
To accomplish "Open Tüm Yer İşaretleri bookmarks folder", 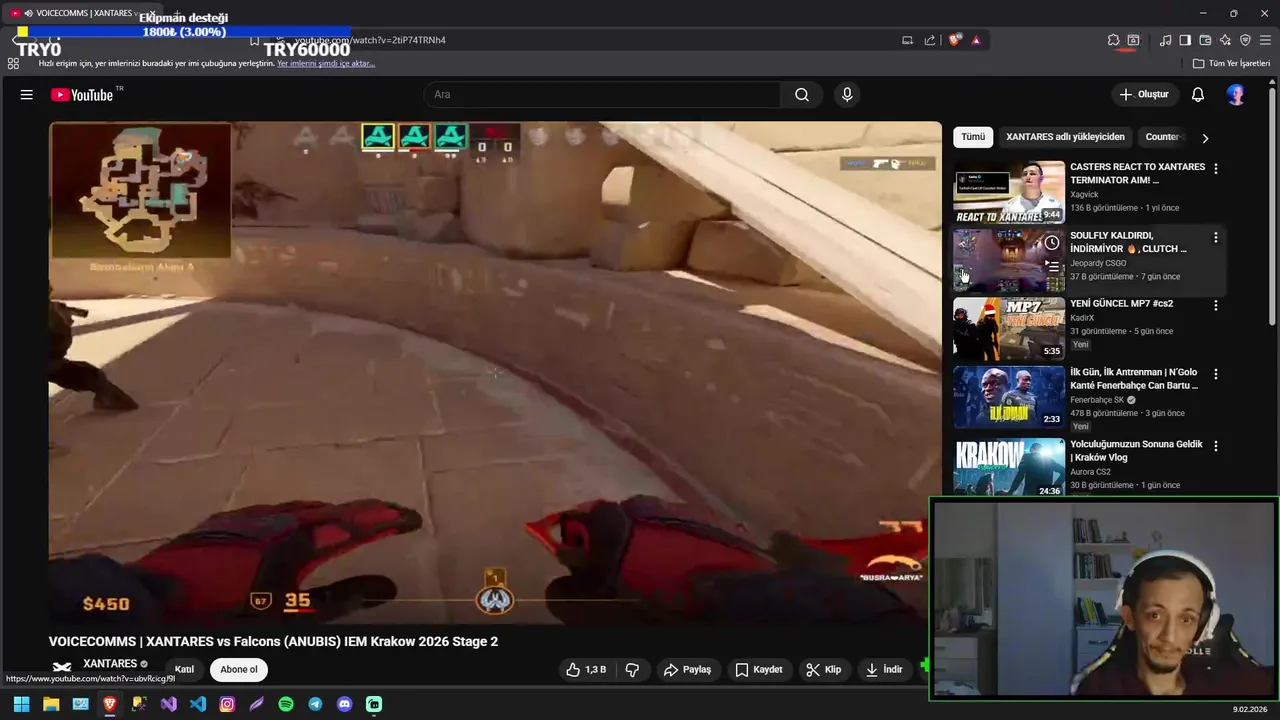I will pyautogui.click(x=1231, y=63).
